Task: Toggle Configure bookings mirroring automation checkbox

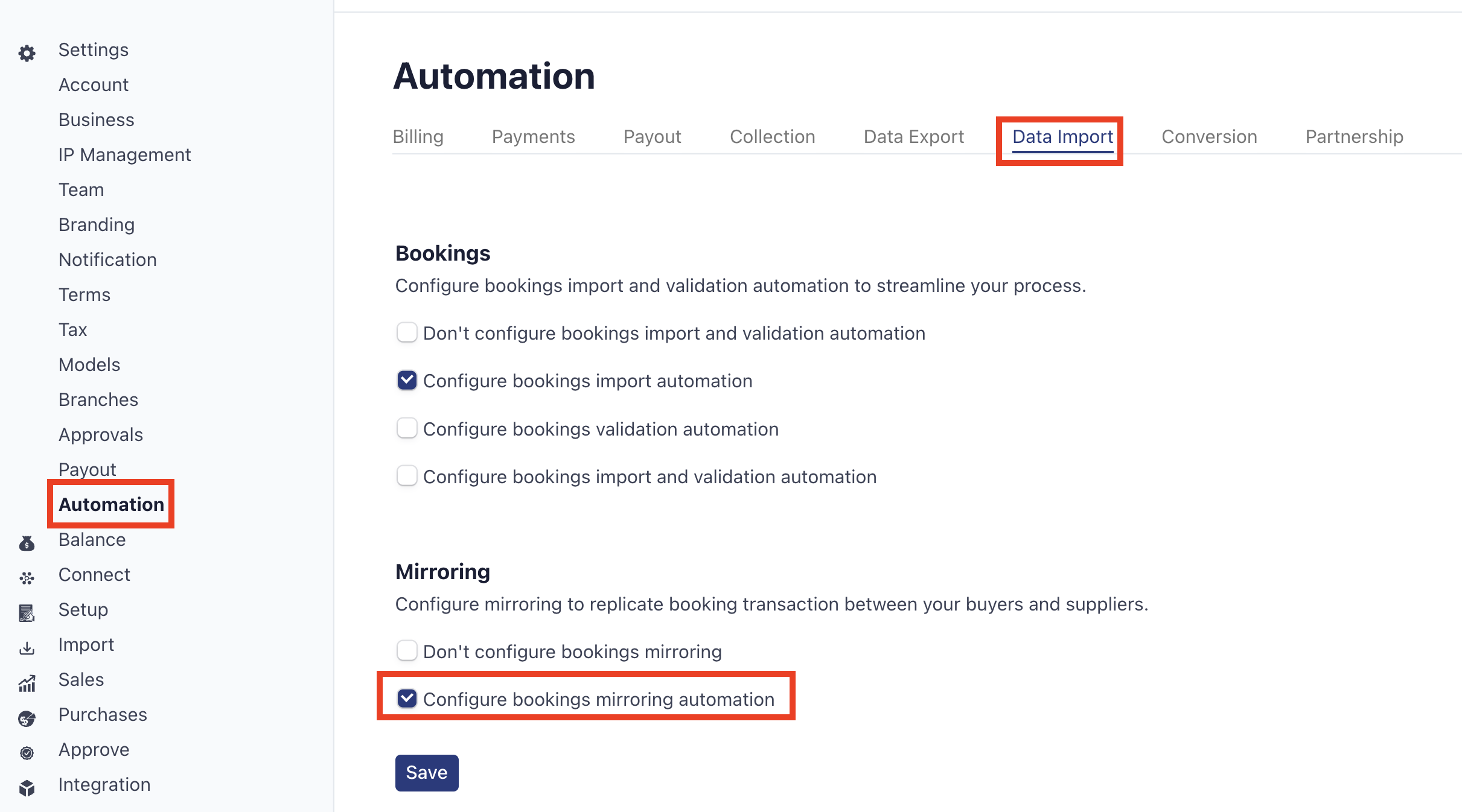Action: (x=407, y=699)
